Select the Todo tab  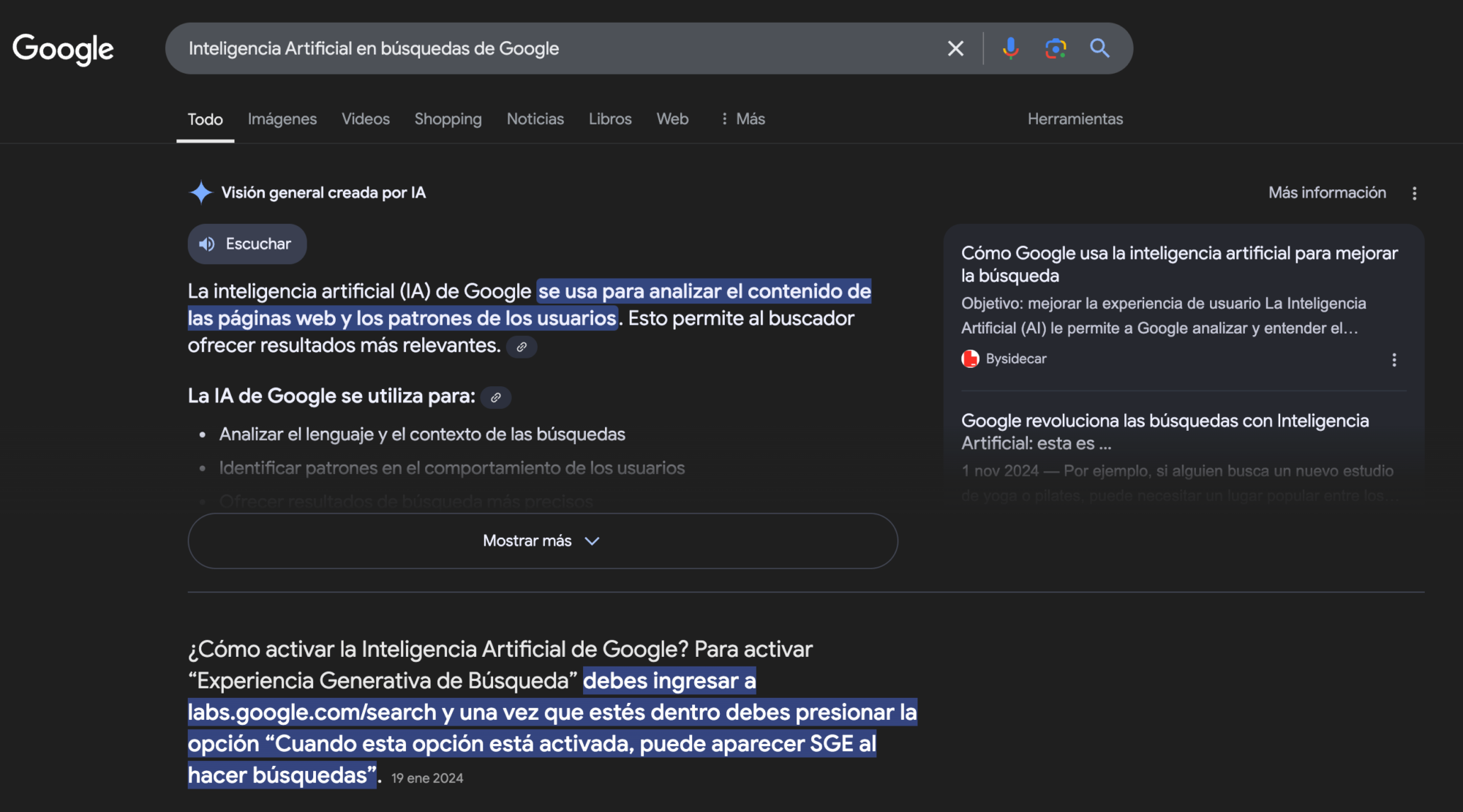tap(205, 119)
